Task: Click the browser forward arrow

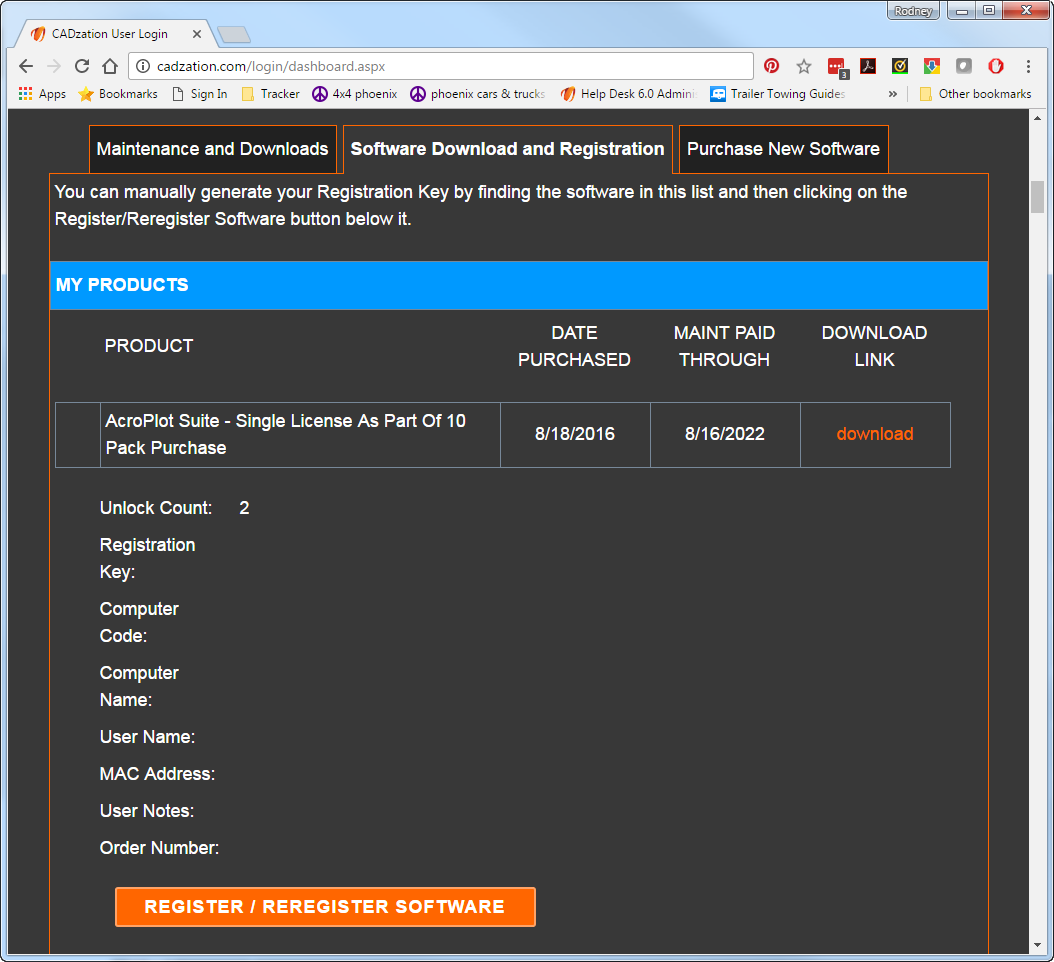Action: tap(54, 66)
